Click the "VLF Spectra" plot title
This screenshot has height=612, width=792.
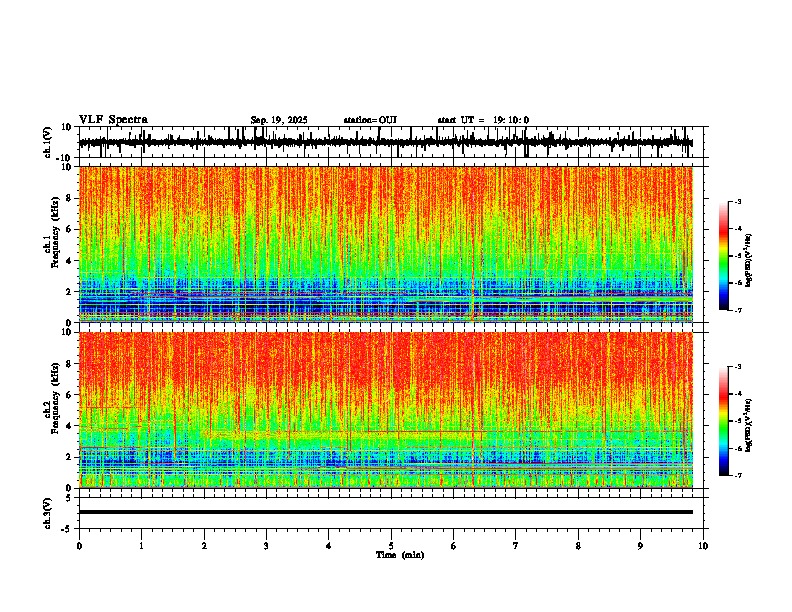[x=113, y=120]
